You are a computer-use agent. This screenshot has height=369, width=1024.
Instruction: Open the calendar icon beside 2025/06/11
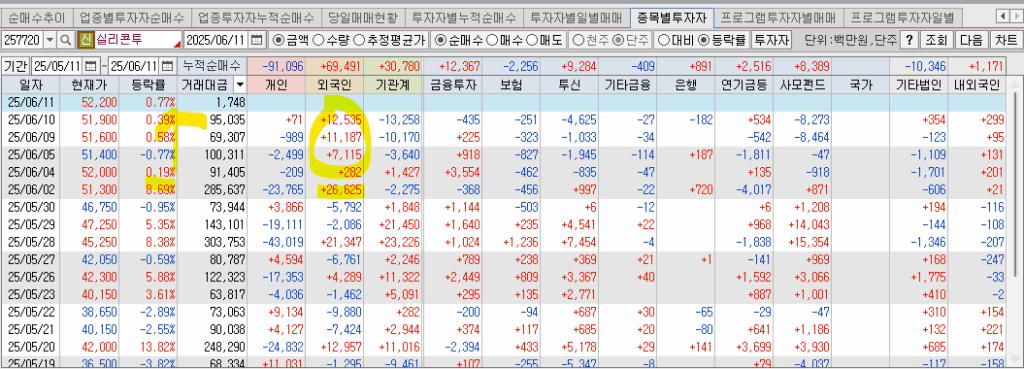point(258,40)
